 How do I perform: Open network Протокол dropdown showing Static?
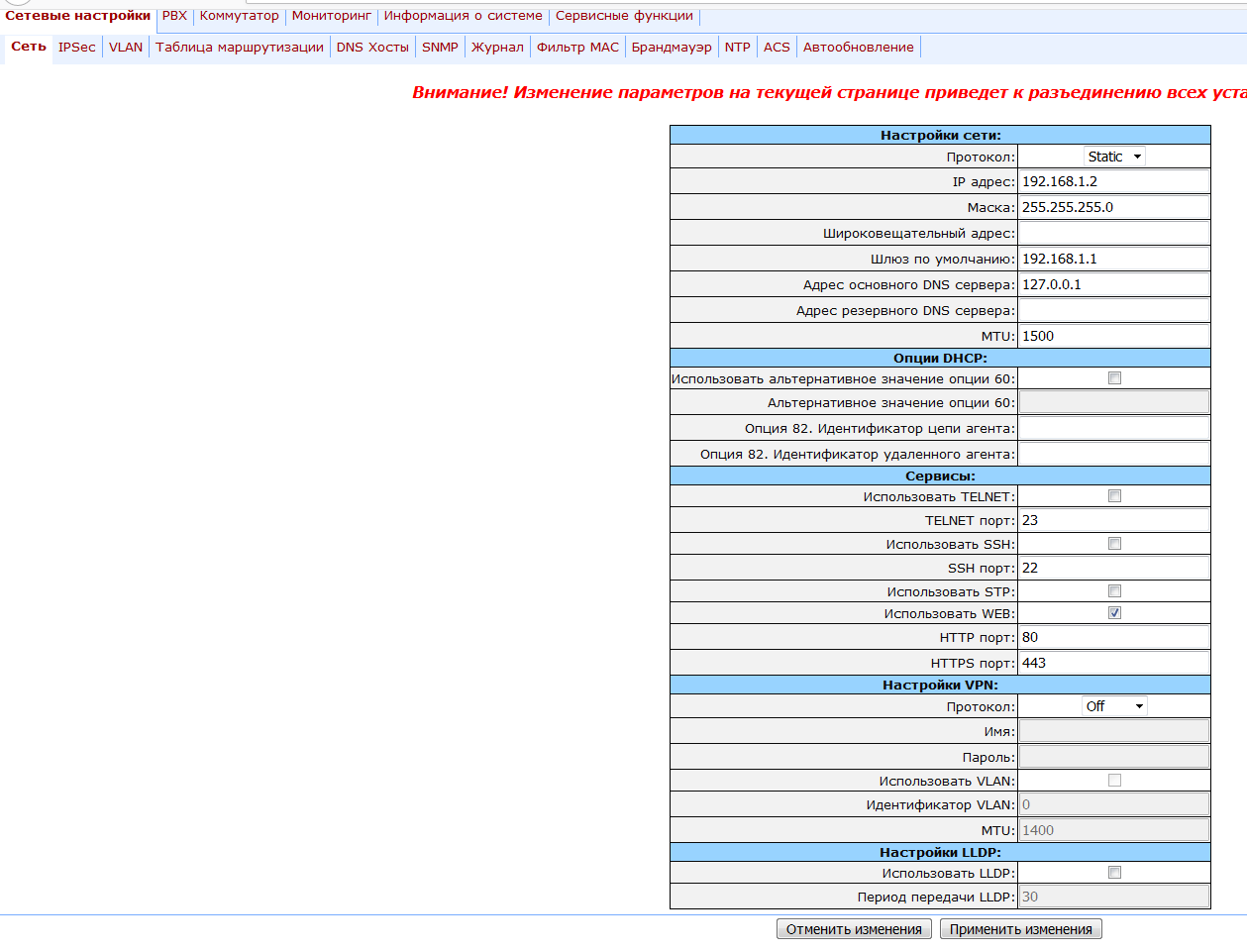click(x=1114, y=157)
